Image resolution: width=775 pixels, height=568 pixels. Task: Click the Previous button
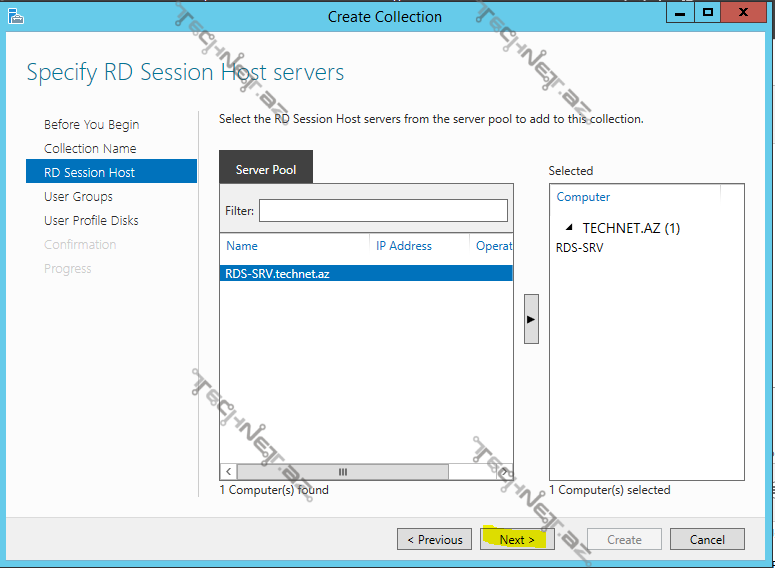pyautogui.click(x=435, y=539)
